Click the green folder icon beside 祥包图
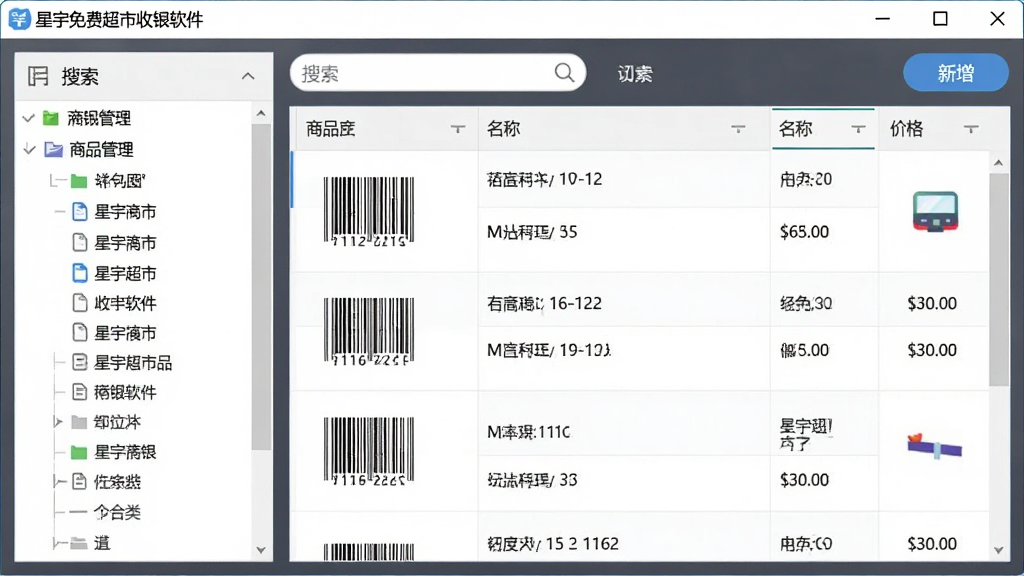The width and height of the screenshot is (1024, 576). pyautogui.click(x=79, y=181)
